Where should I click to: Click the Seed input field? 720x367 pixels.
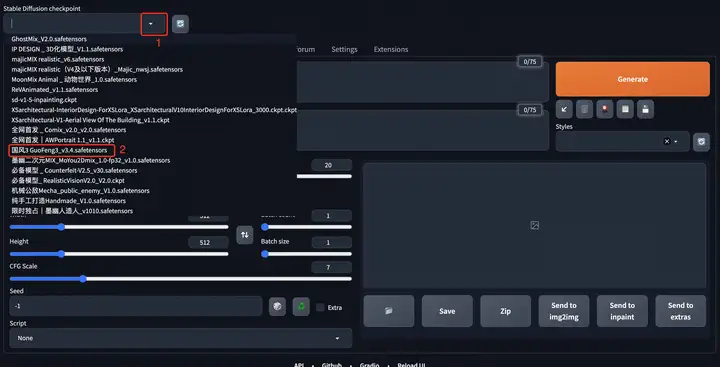pos(136,306)
